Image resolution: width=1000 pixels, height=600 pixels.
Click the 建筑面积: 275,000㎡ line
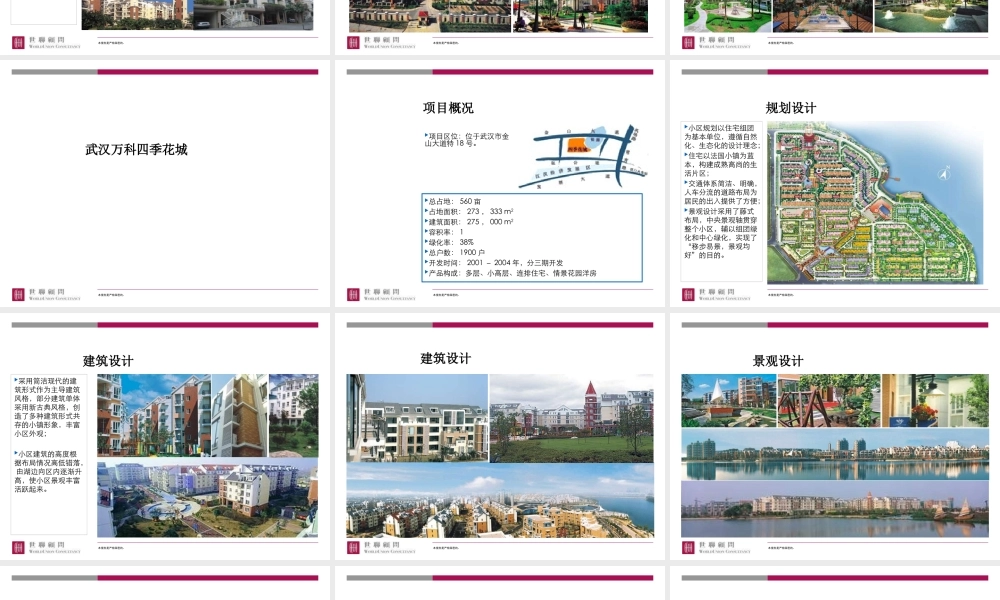[x=469, y=221]
